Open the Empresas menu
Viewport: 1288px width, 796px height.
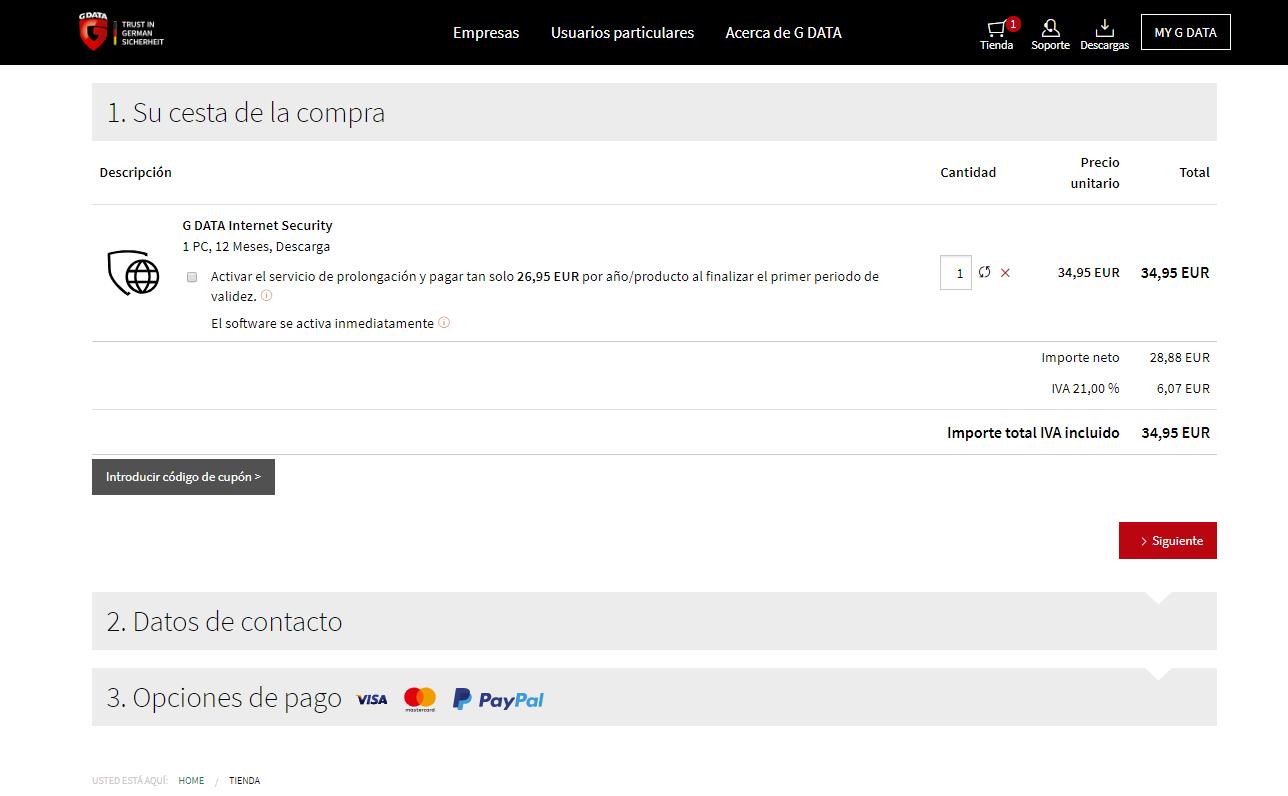[486, 33]
